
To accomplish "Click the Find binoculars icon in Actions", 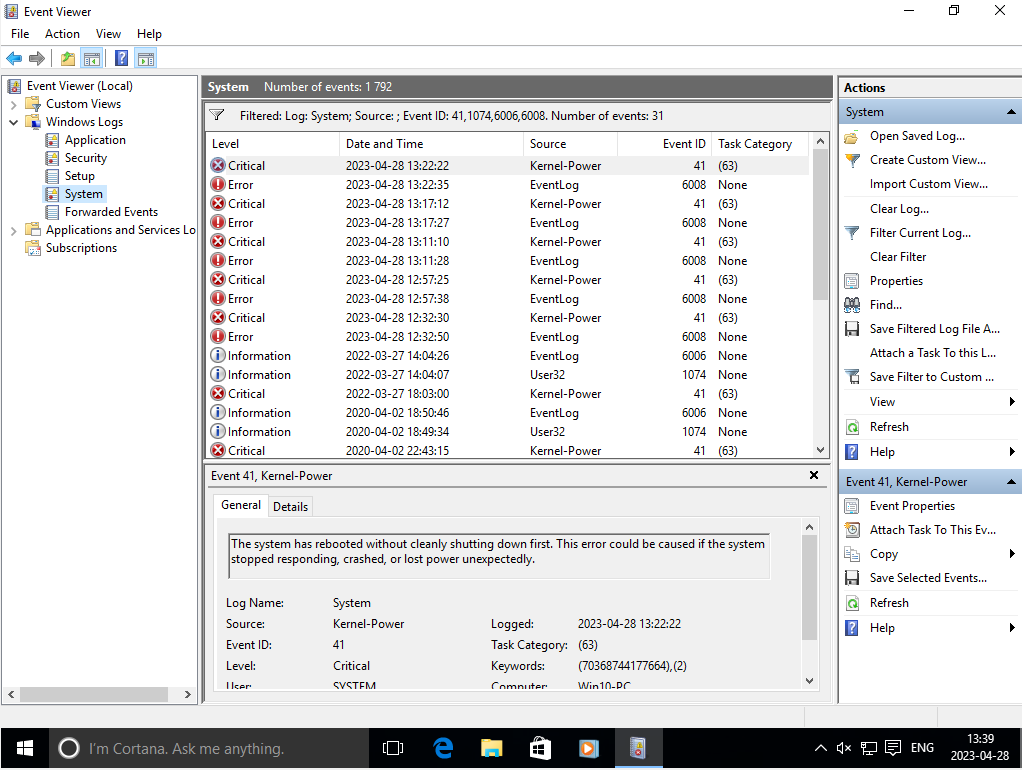I will point(852,305).
